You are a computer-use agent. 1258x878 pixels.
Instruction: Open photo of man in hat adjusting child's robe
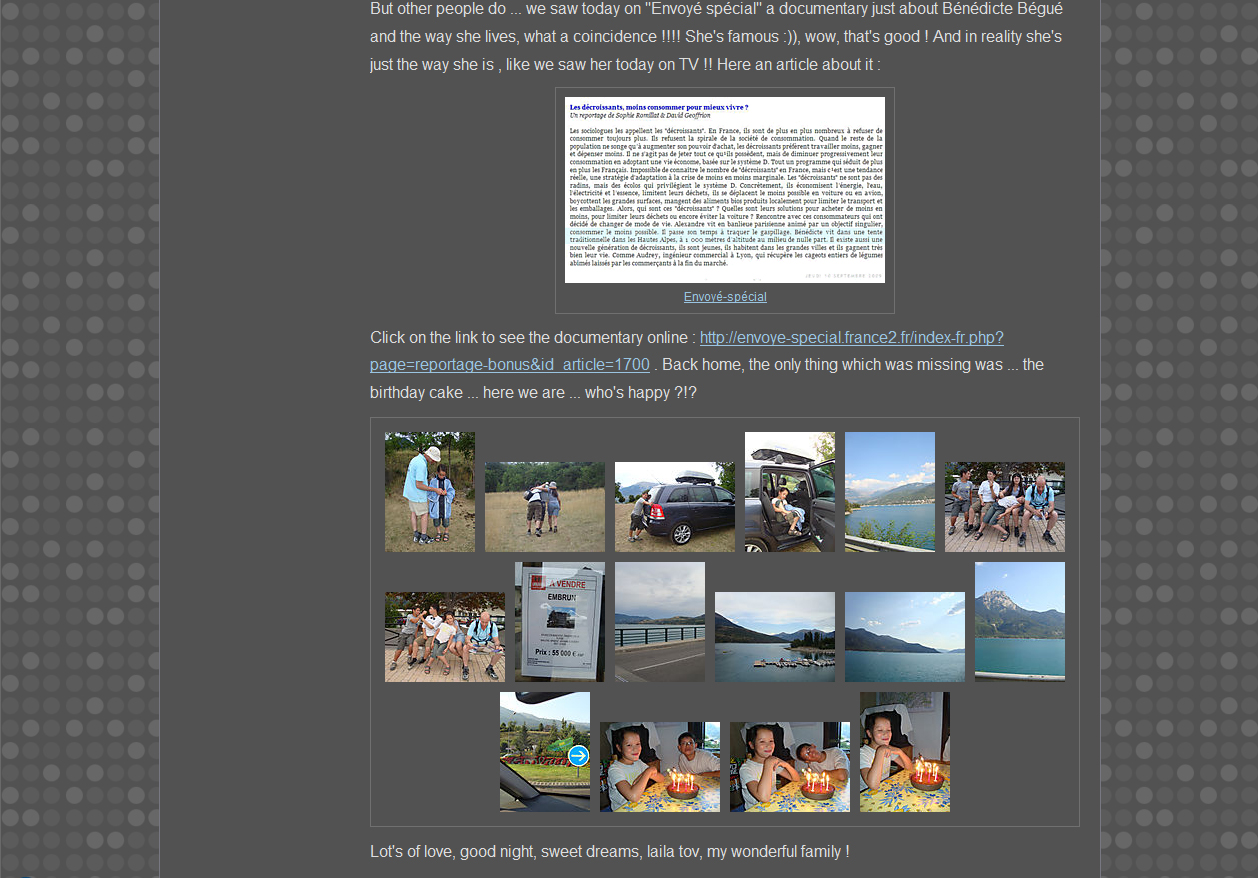430,492
